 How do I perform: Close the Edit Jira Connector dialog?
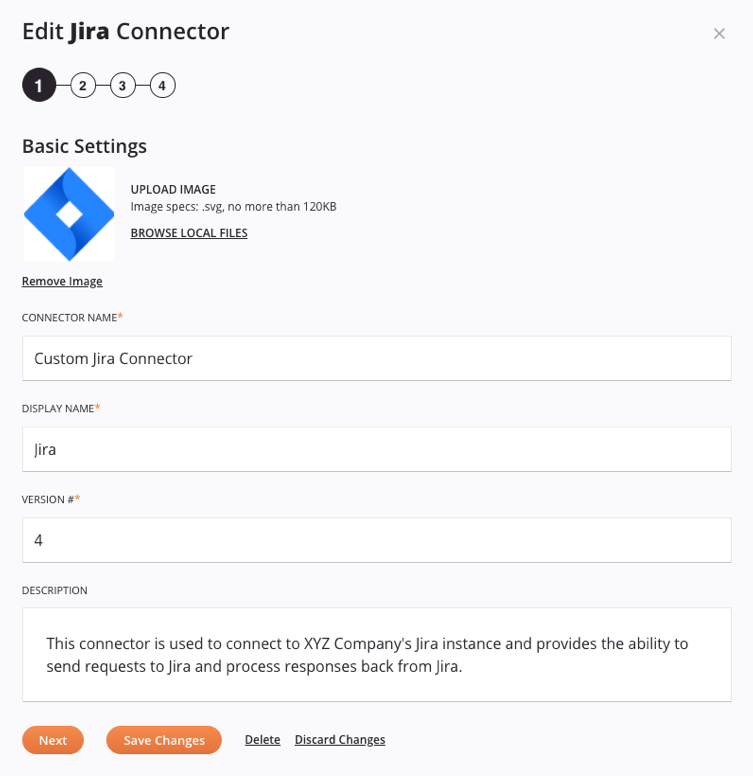point(719,33)
